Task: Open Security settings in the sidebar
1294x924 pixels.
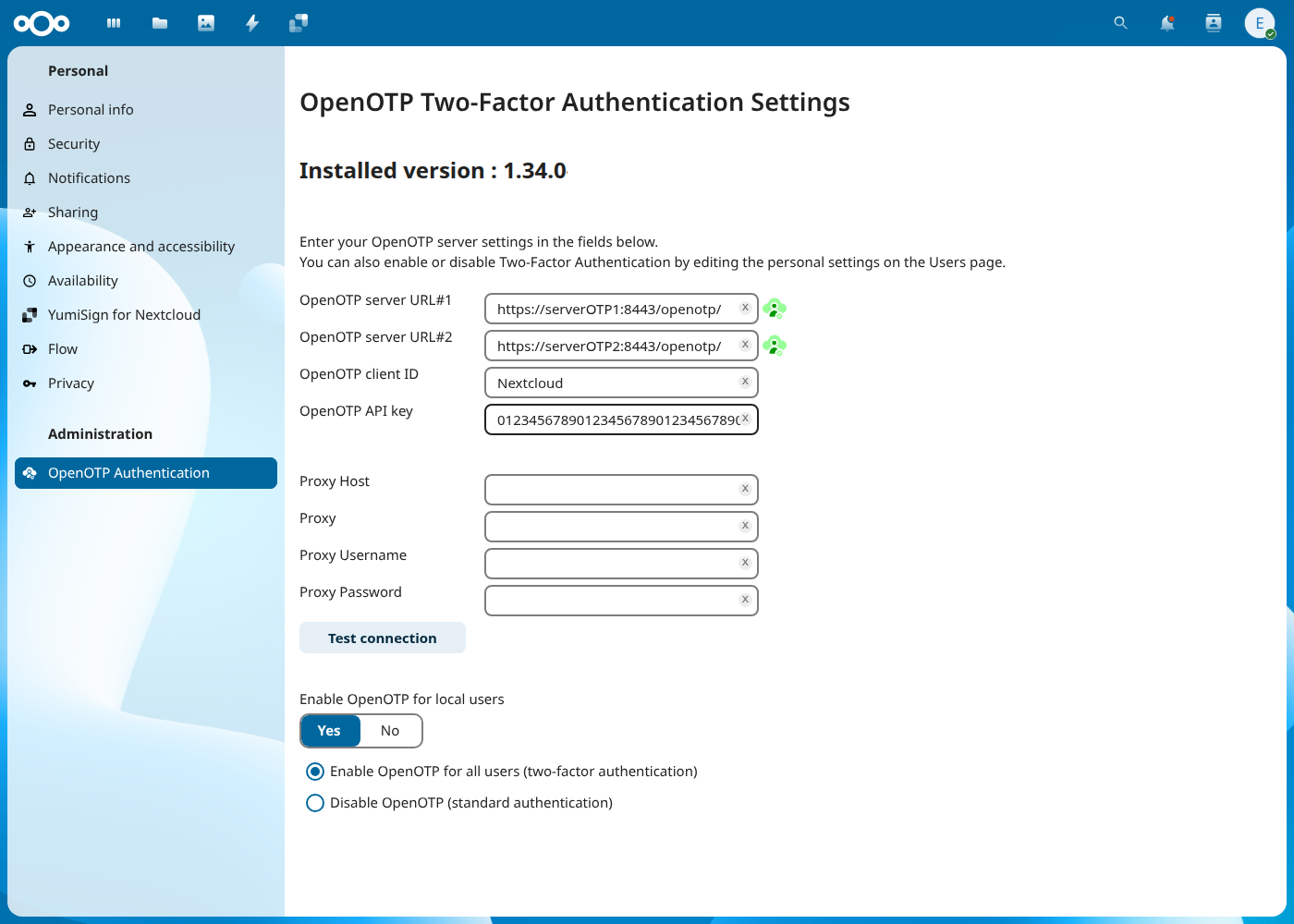Action: coord(146,144)
